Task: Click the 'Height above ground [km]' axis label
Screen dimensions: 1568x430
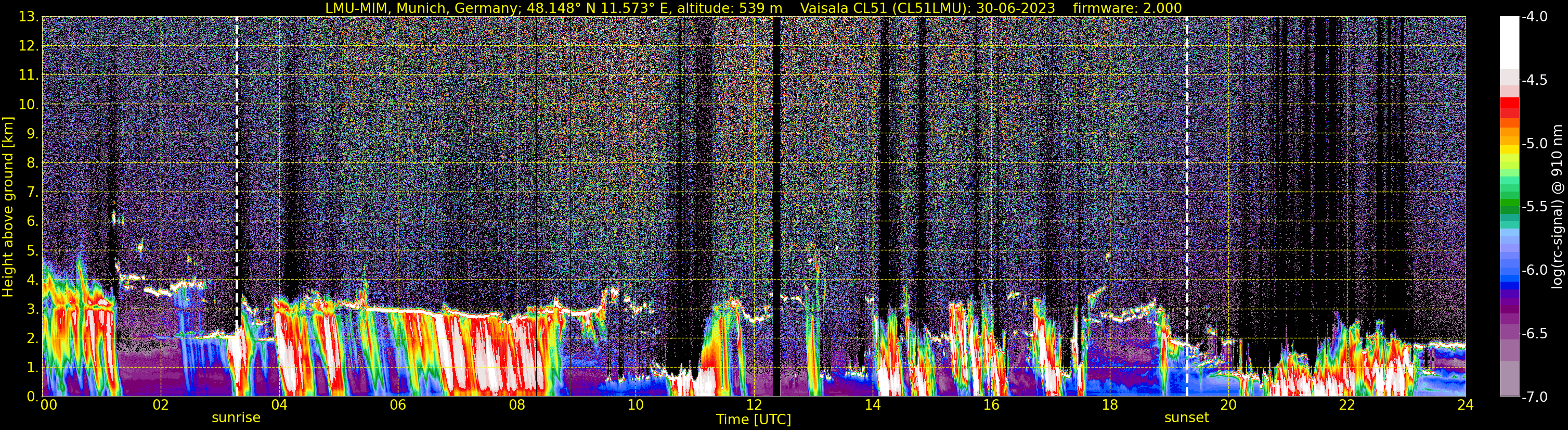Action: 8,207
